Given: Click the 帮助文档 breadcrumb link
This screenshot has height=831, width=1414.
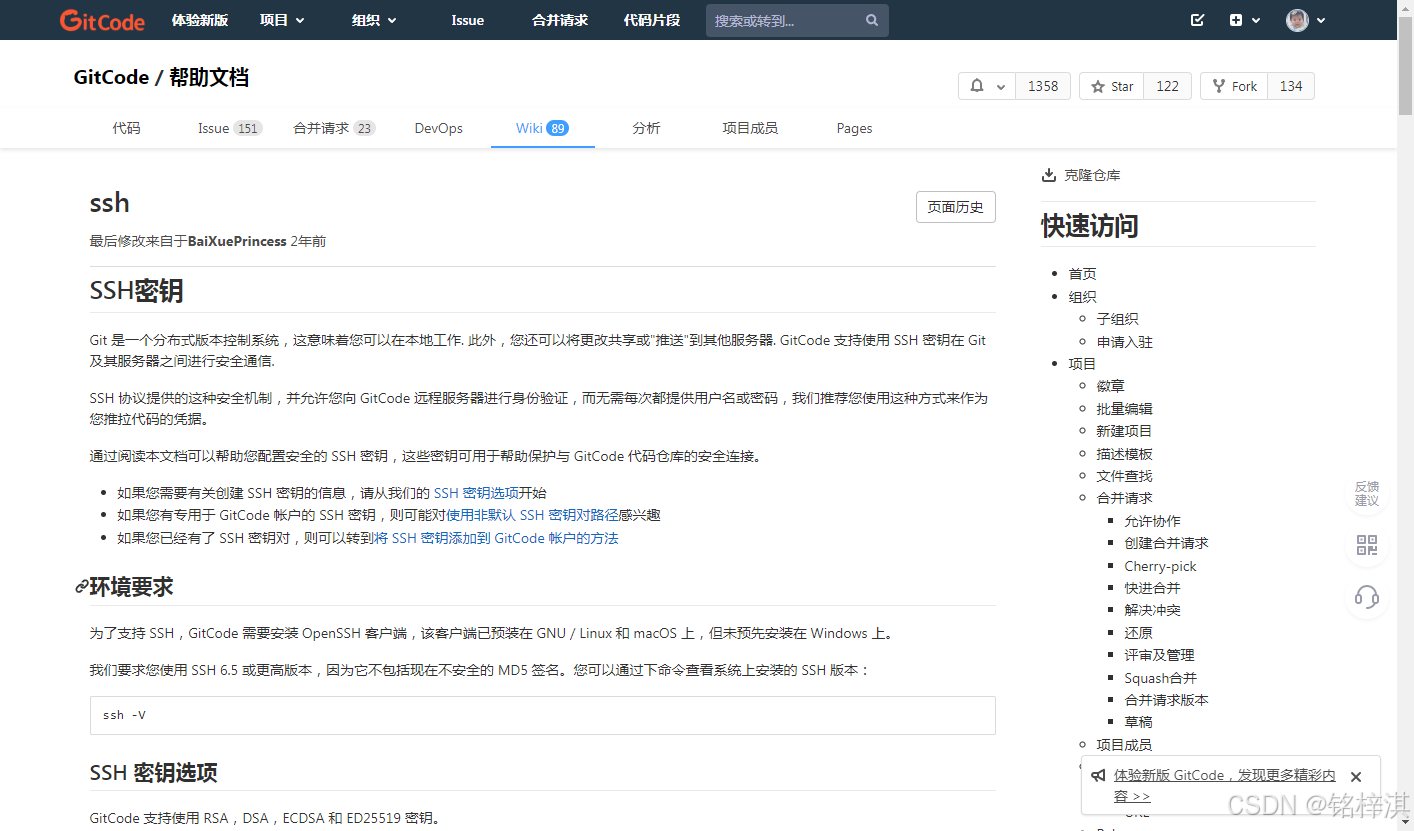Looking at the screenshot, I should [209, 78].
